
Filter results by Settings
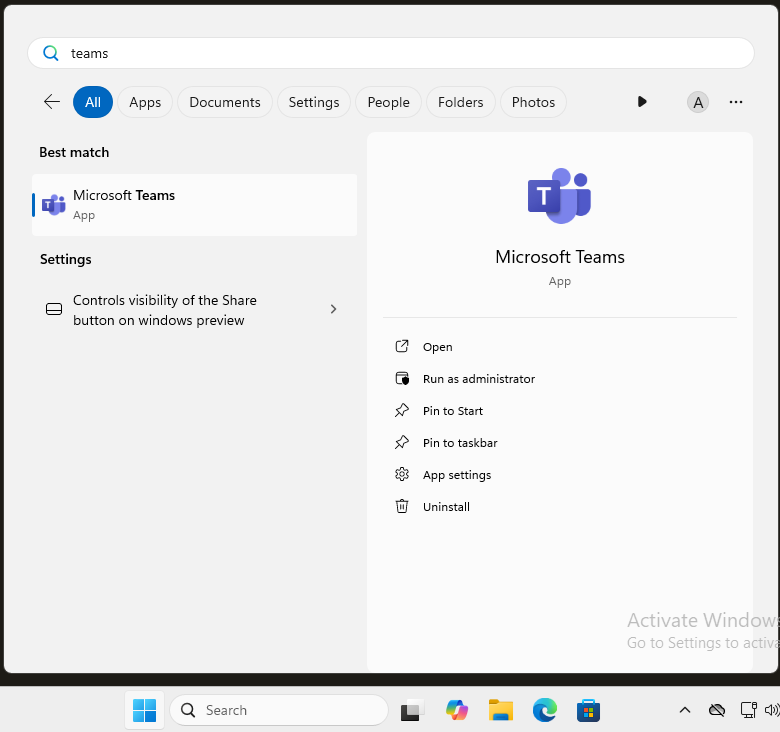point(314,102)
